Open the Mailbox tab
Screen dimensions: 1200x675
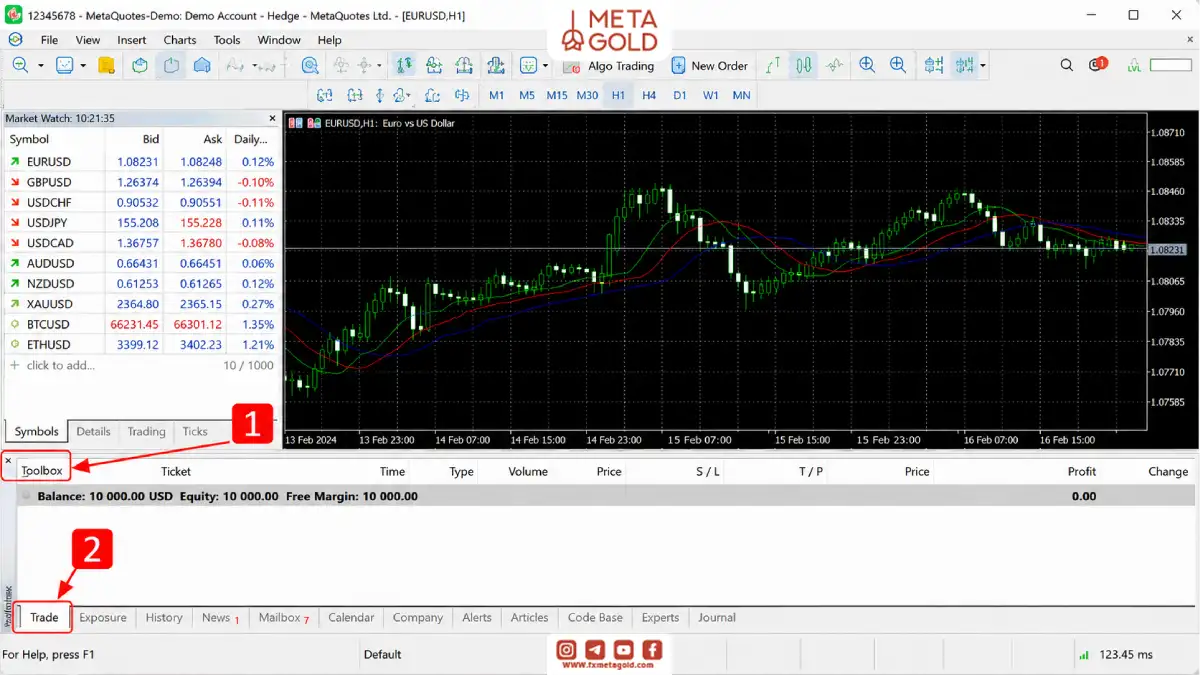tap(283, 617)
